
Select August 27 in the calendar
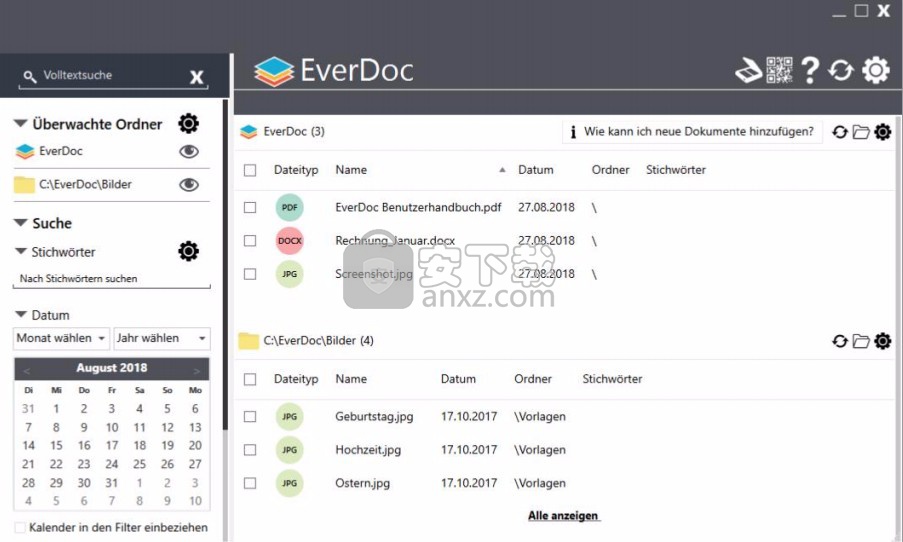point(195,464)
